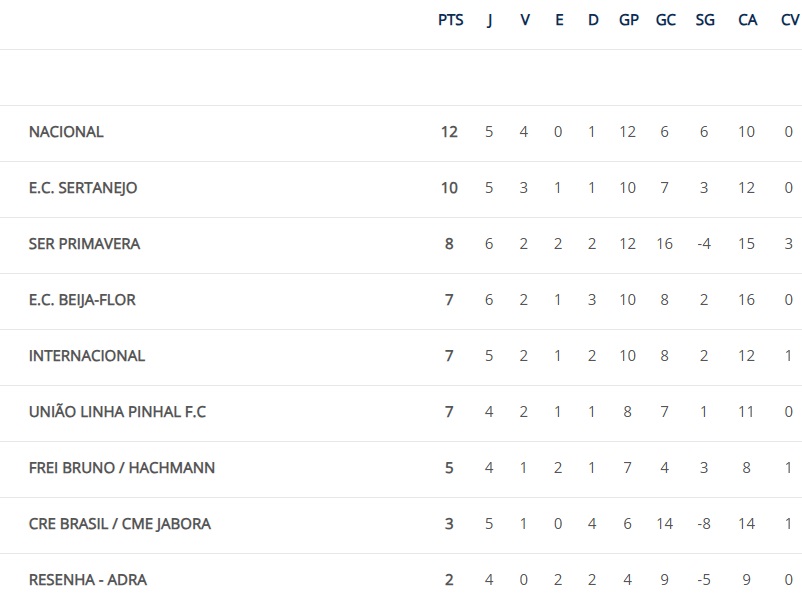Click E.C. BEIJA-FLOR team name
This screenshot has height=597, width=802.
coord(82,300)
